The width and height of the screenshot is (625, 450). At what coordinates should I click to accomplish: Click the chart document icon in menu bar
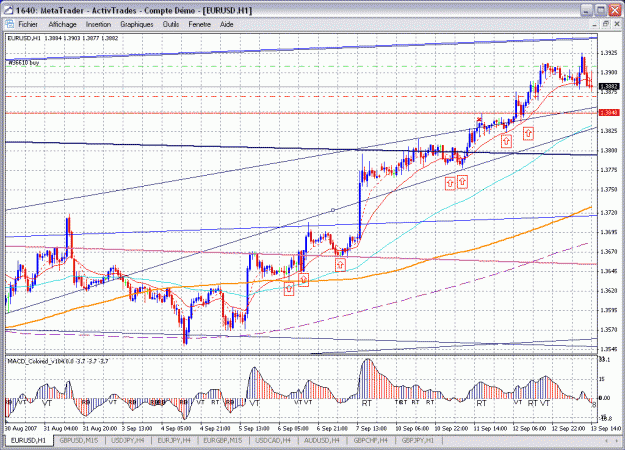tap(9, 24)
